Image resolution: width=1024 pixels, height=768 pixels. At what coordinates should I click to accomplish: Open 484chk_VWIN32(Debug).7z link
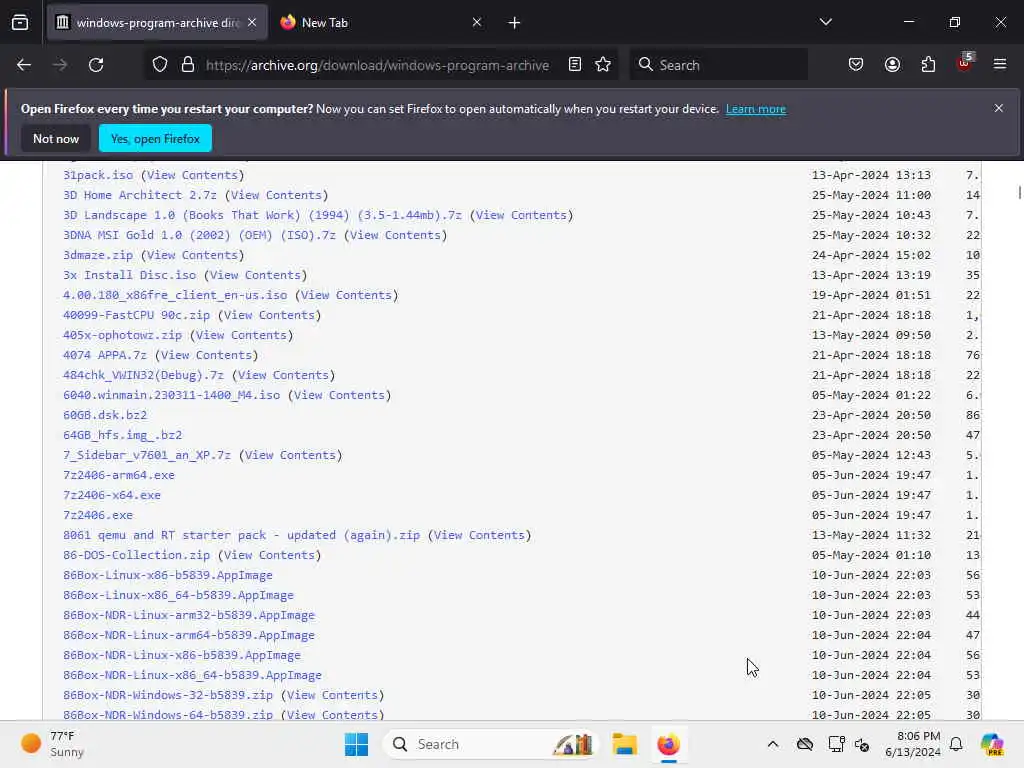143,376
